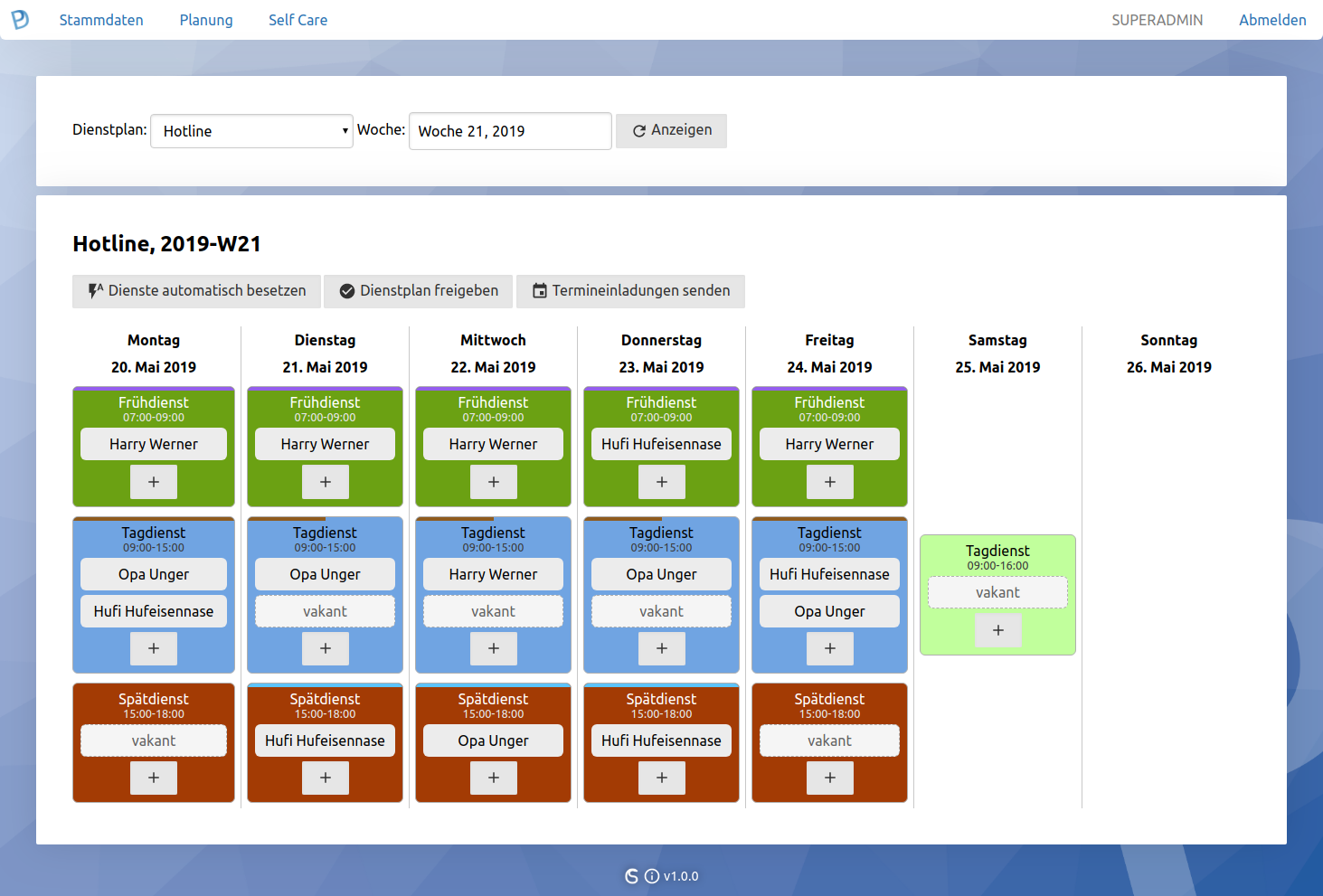Add person to Tuesday Spätdienst with plus
This screenshot has width=1323, height=896.
click(x=326, y=778)
